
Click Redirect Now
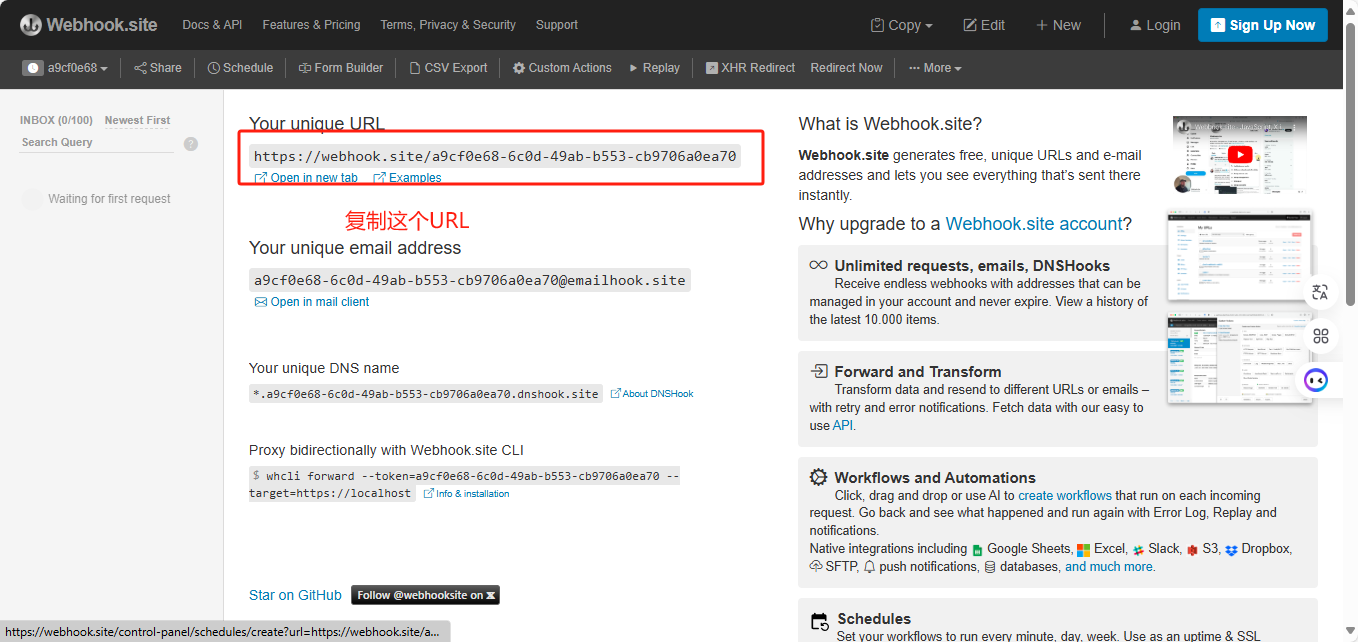pos(846,68)
